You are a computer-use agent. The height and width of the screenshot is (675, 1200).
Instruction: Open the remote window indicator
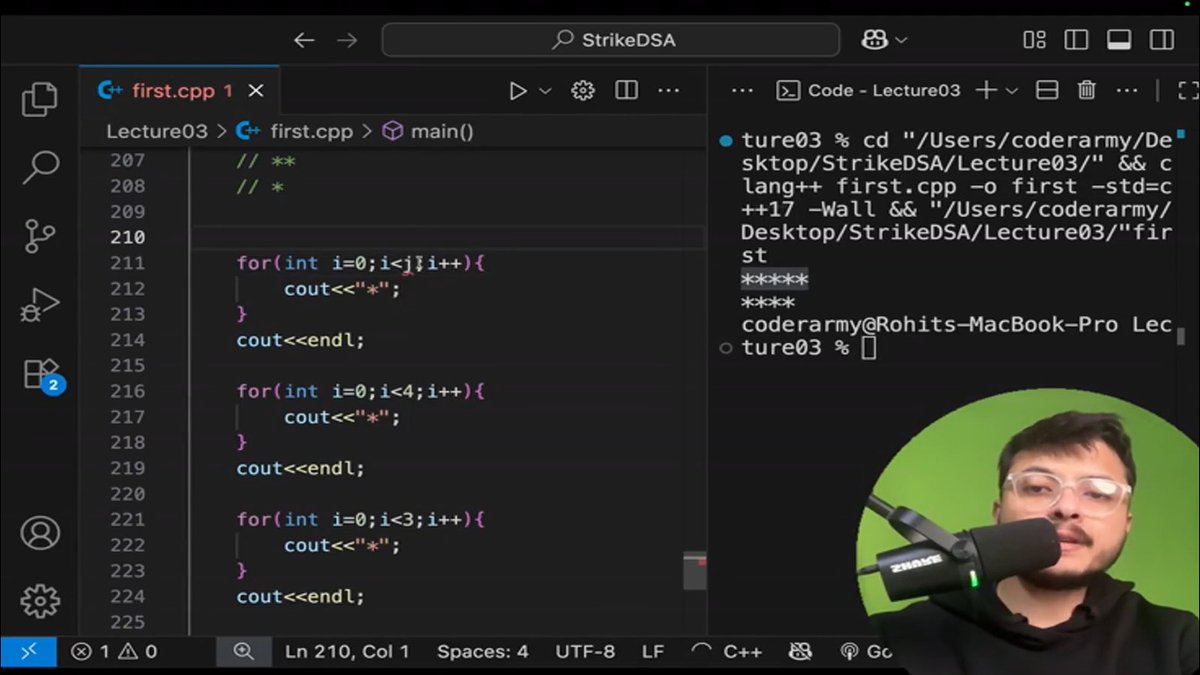tap(29, 651)
